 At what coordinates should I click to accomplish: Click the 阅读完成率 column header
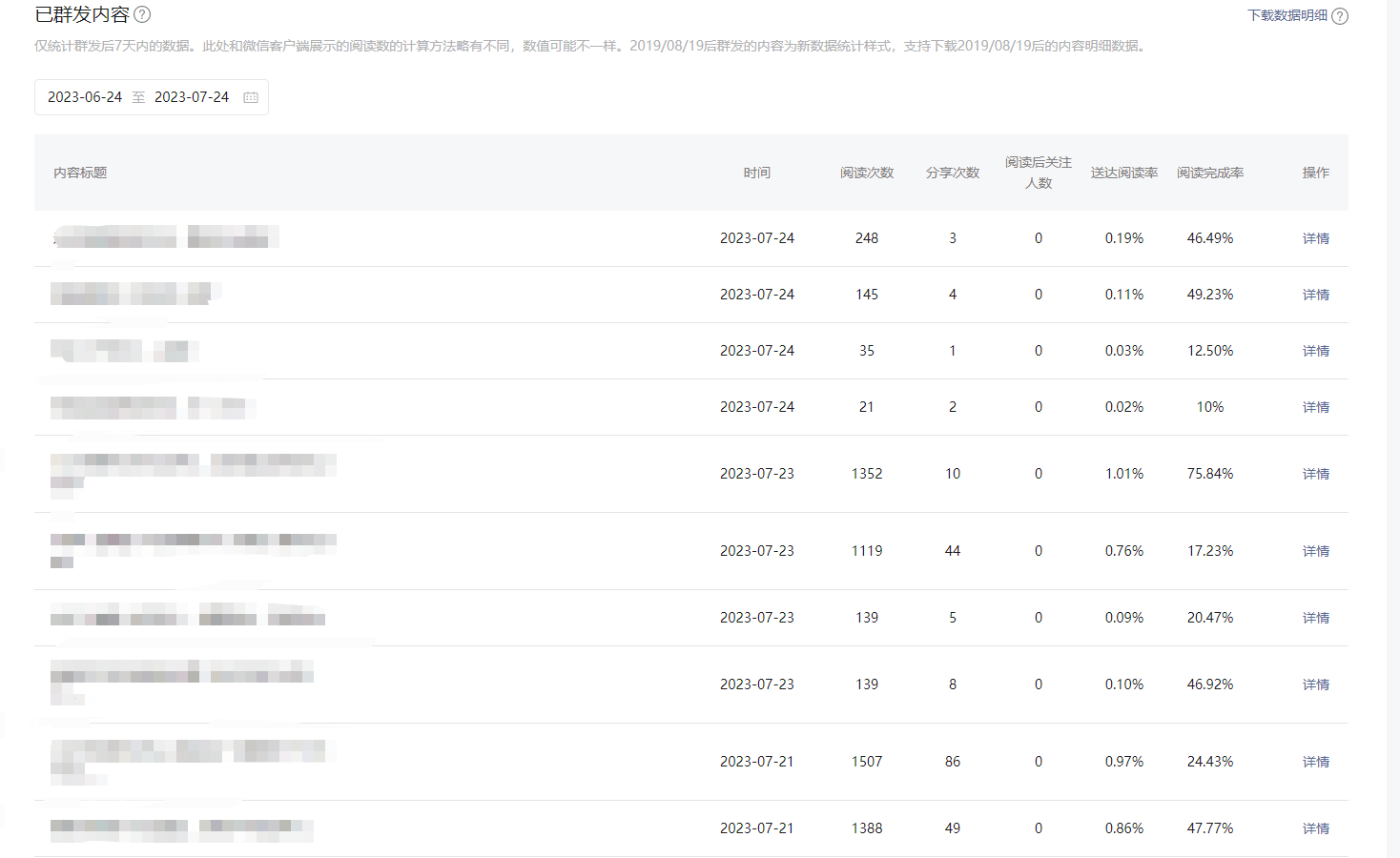coord(1209,173)
